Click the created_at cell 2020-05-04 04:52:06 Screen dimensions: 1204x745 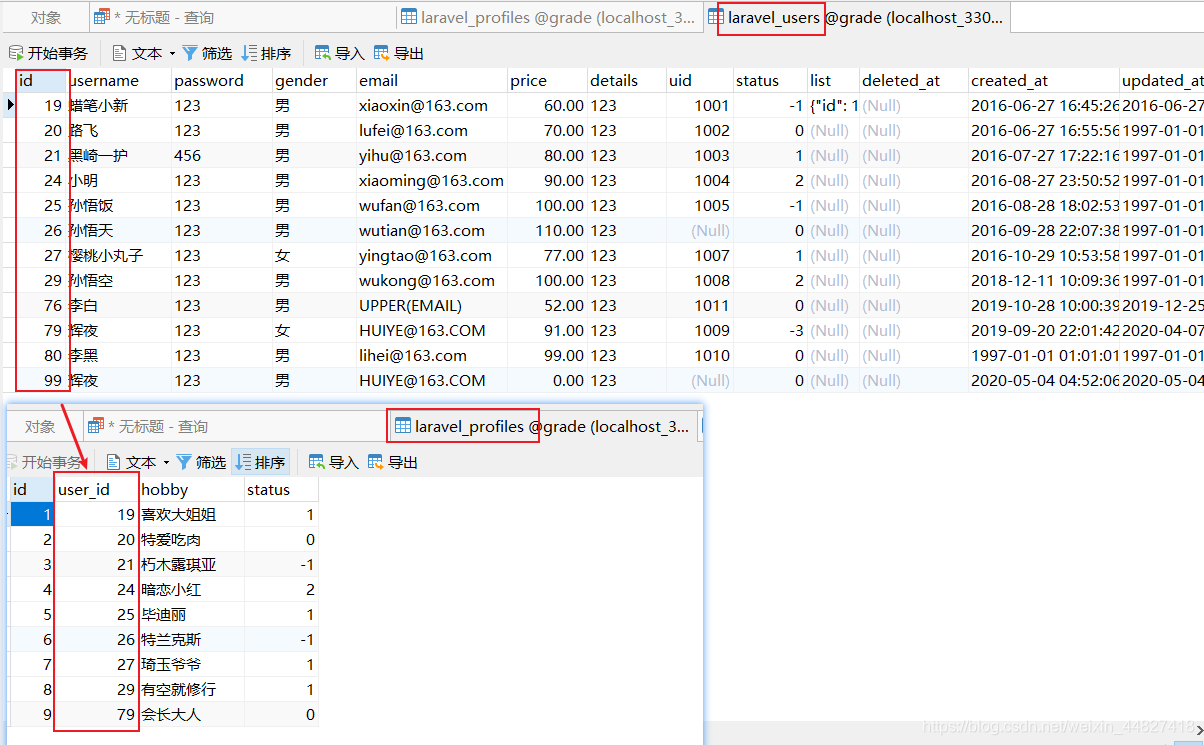pyautogui.click(x=1044, y=380)
